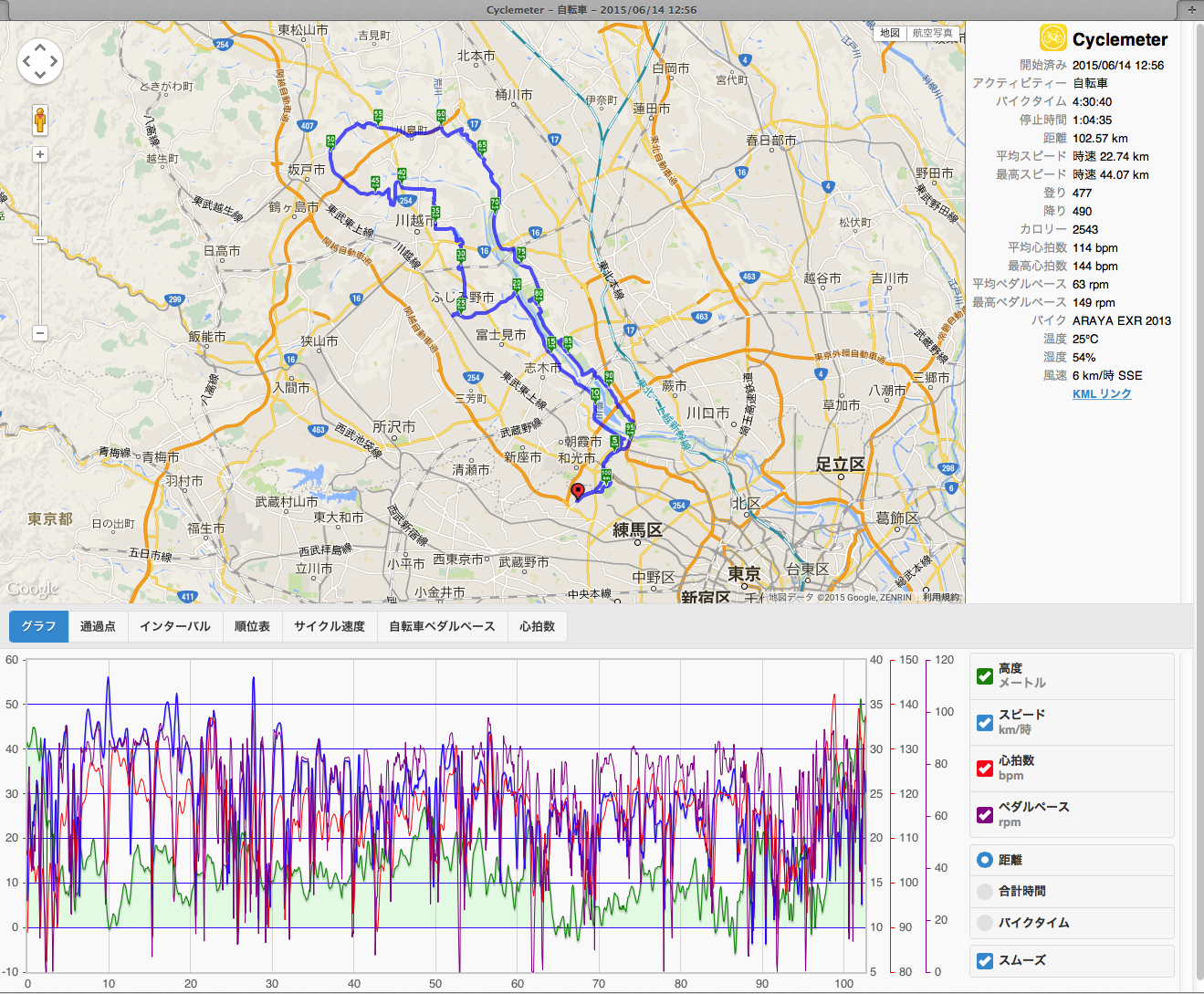The height and width of the screenshot is (994, 1204).
Task: Click the 90 km route marker
Action: [609, 377]
